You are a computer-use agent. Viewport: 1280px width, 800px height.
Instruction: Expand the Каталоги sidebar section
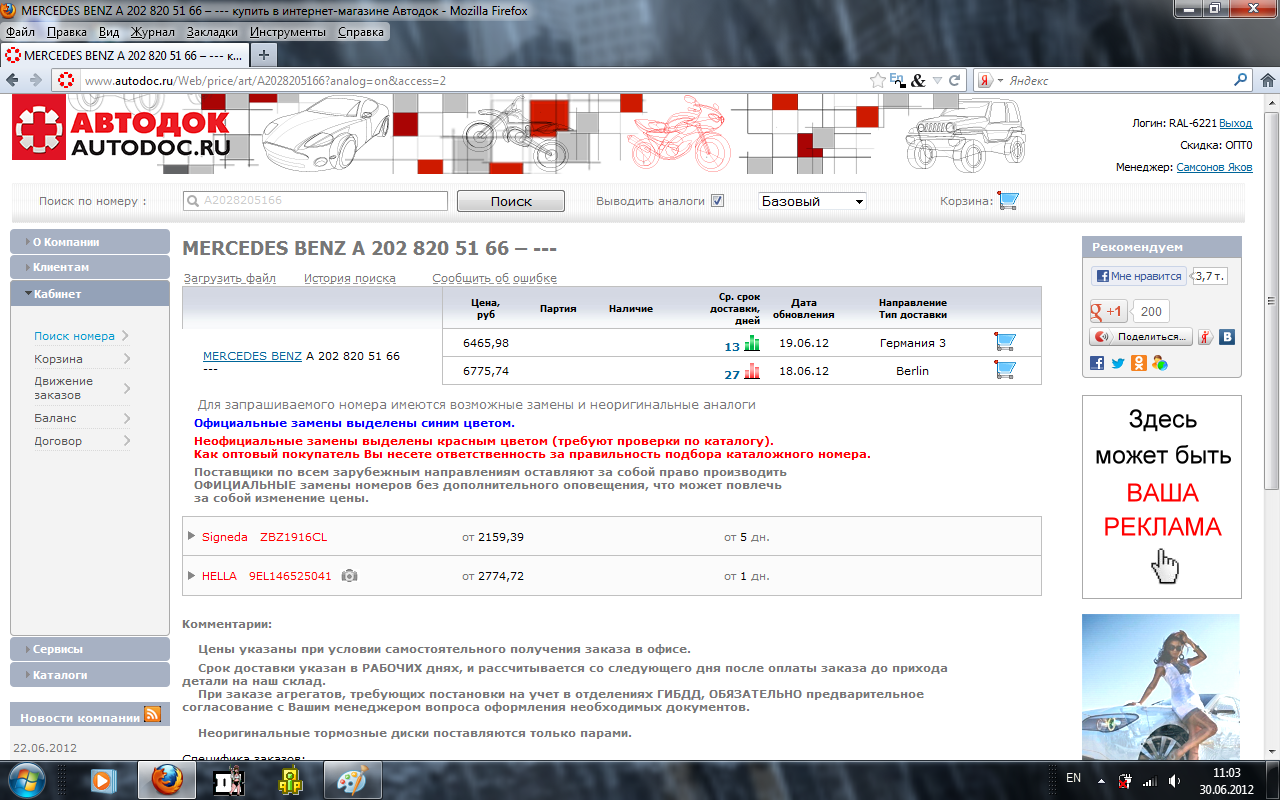(x=90, y=675)
